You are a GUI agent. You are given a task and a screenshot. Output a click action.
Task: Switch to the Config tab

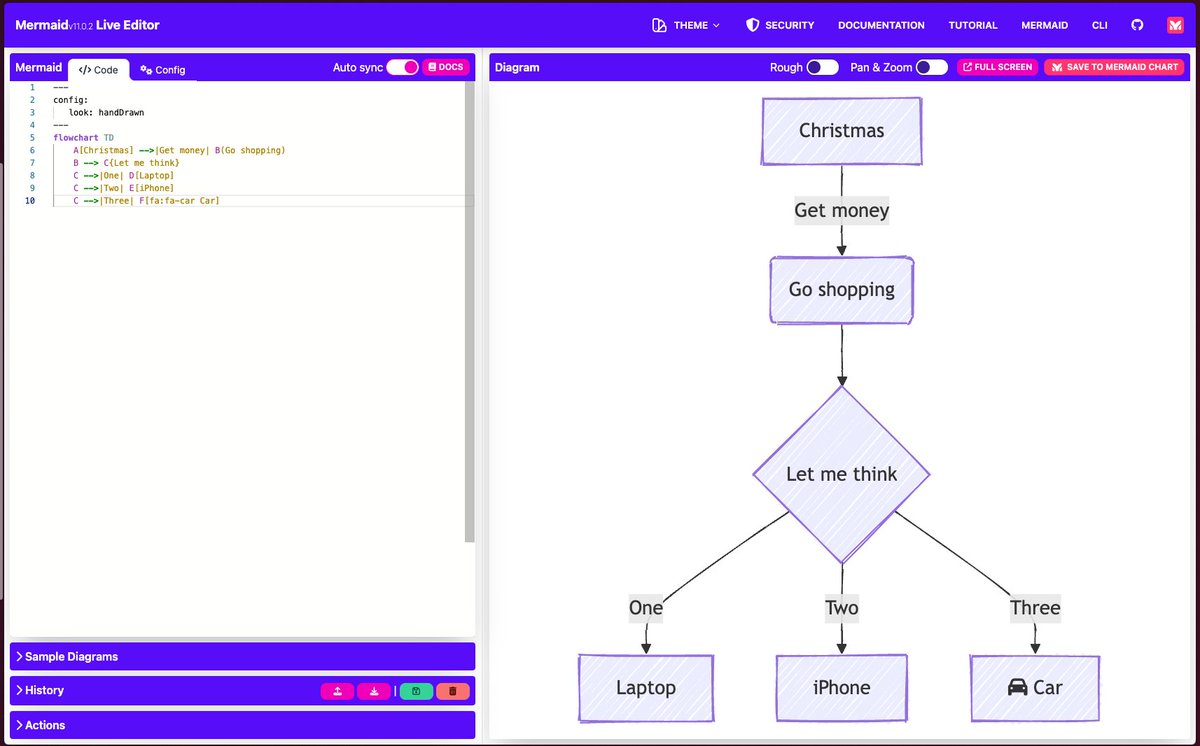tap(163, 70)
